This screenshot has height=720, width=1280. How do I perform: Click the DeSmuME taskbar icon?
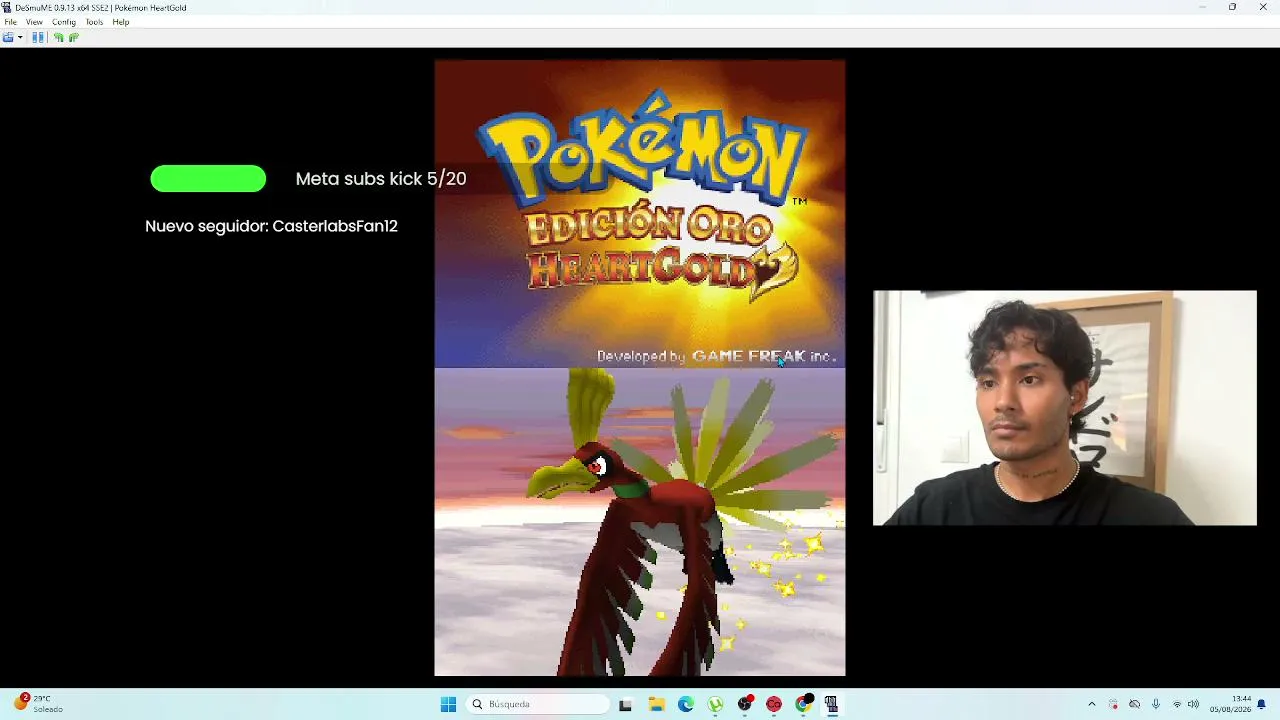(831, 704)
